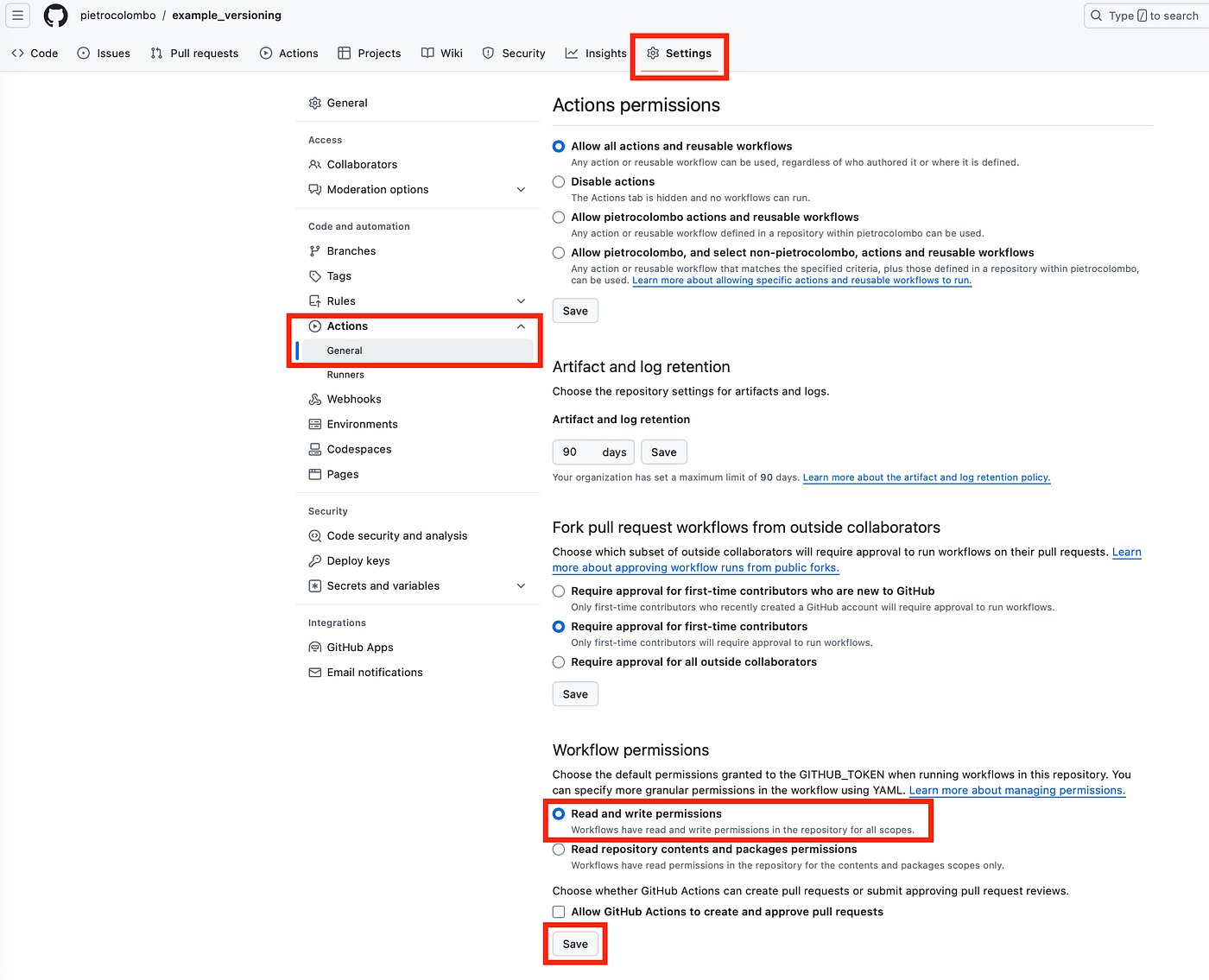Select the Disable actions radio button
The image size is (1209, 980).
pos(559,182)
